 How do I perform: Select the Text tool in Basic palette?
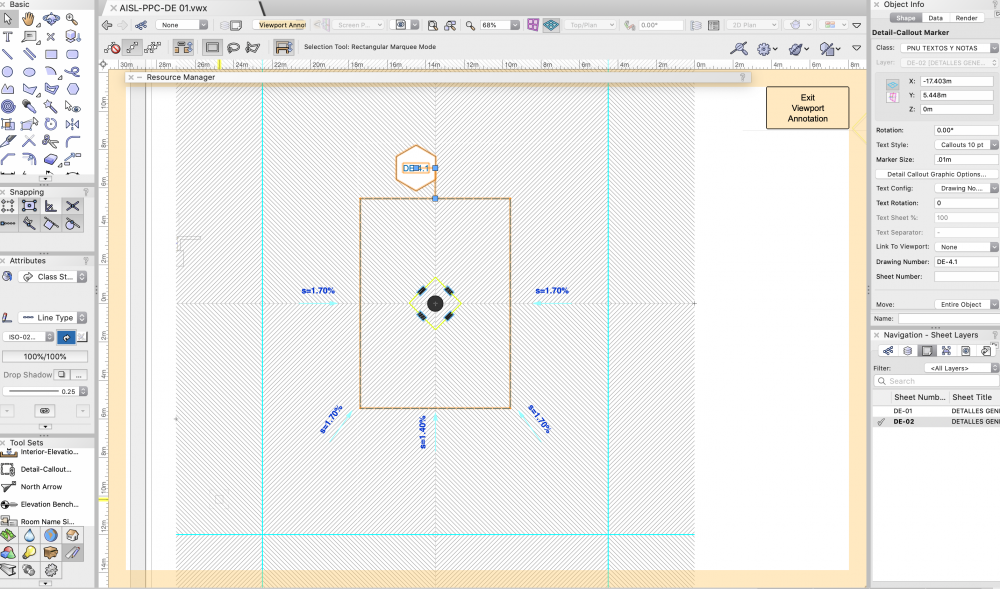8,37
